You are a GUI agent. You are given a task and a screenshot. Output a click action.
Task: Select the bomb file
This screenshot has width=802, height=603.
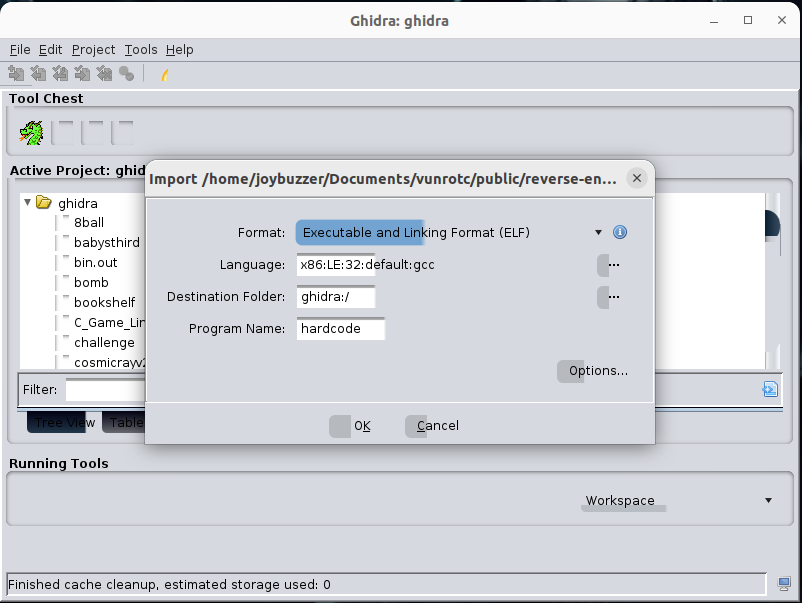[91, 283]
